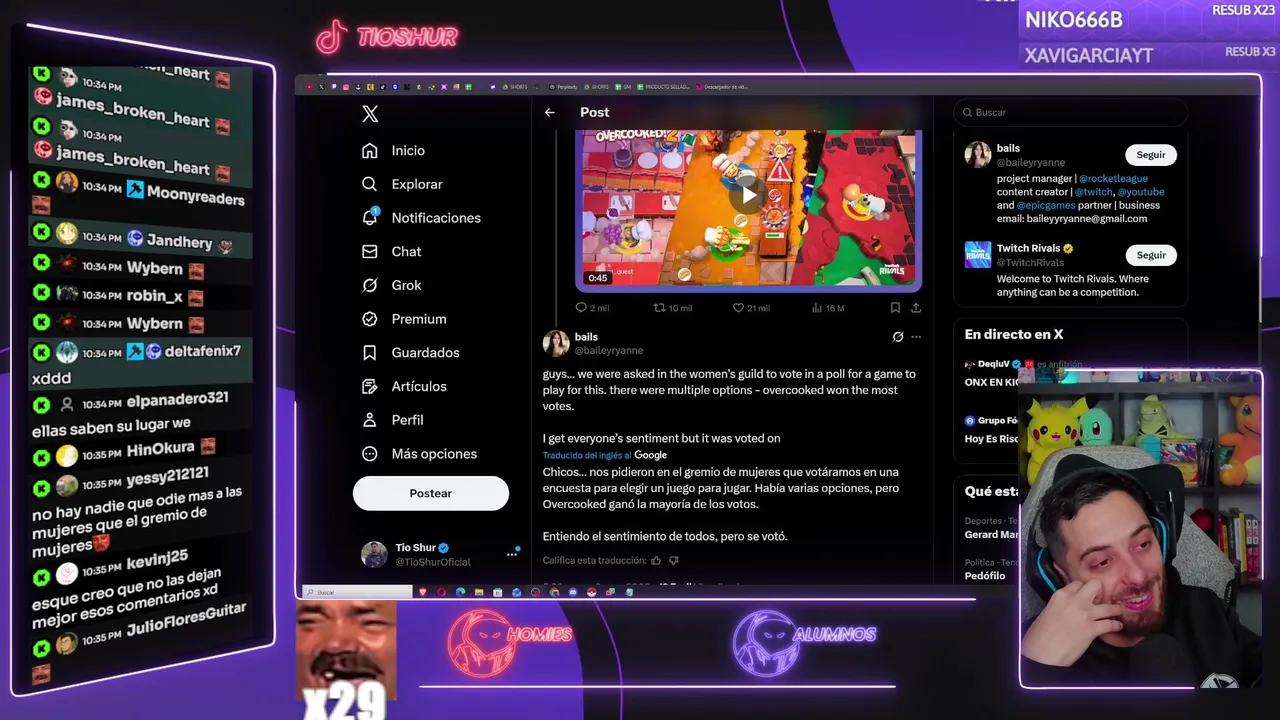Click 'En directo en X' heading

pos(1014,335)
